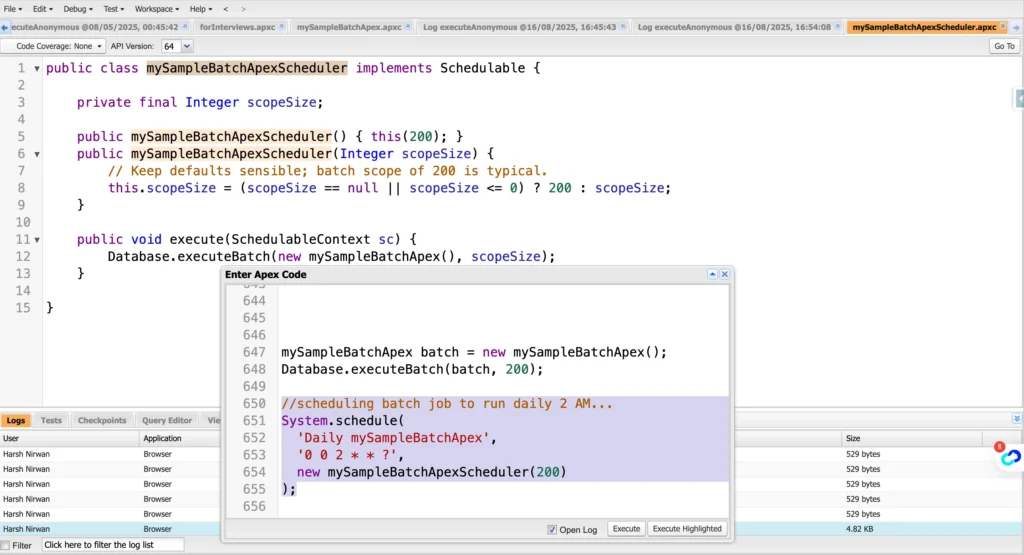Screen dimensions: 1024x555
Task: Close the Log executeAnonymous 16:45:43 tab
Action: tap(623, 27)
